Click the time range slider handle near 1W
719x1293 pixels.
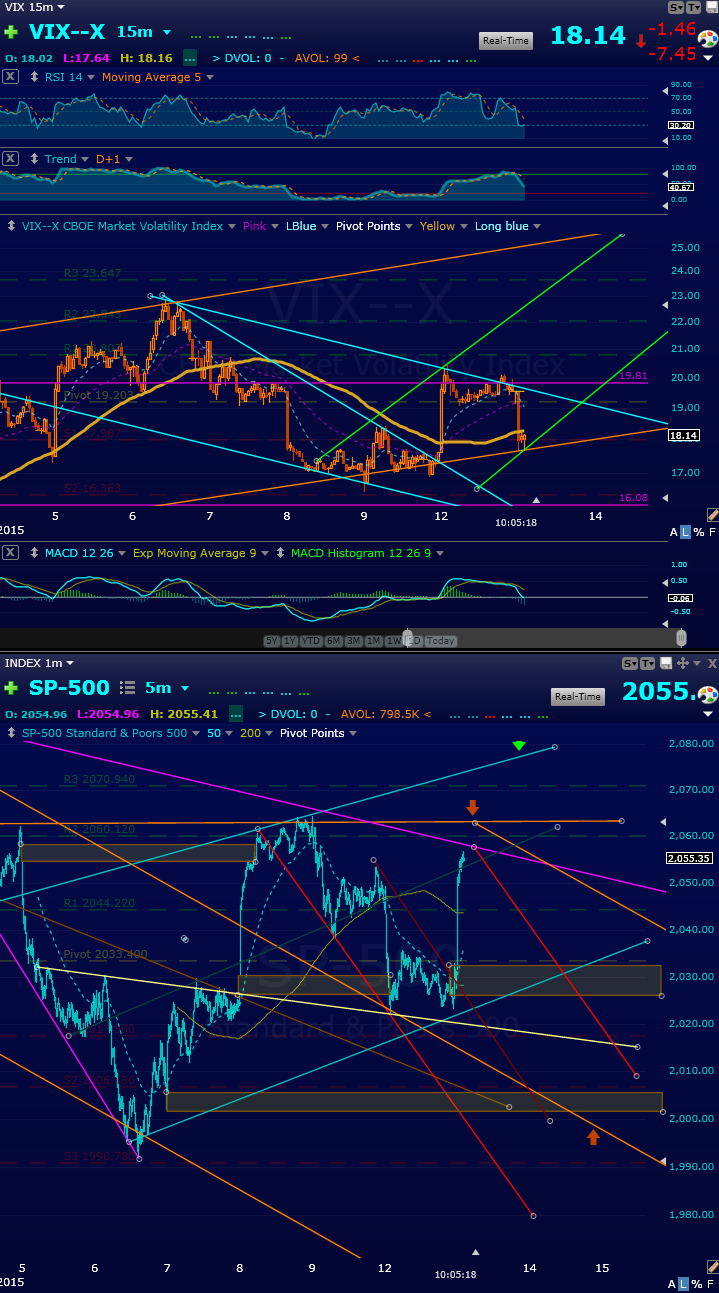pyautogui.click(x=408, y=638)
